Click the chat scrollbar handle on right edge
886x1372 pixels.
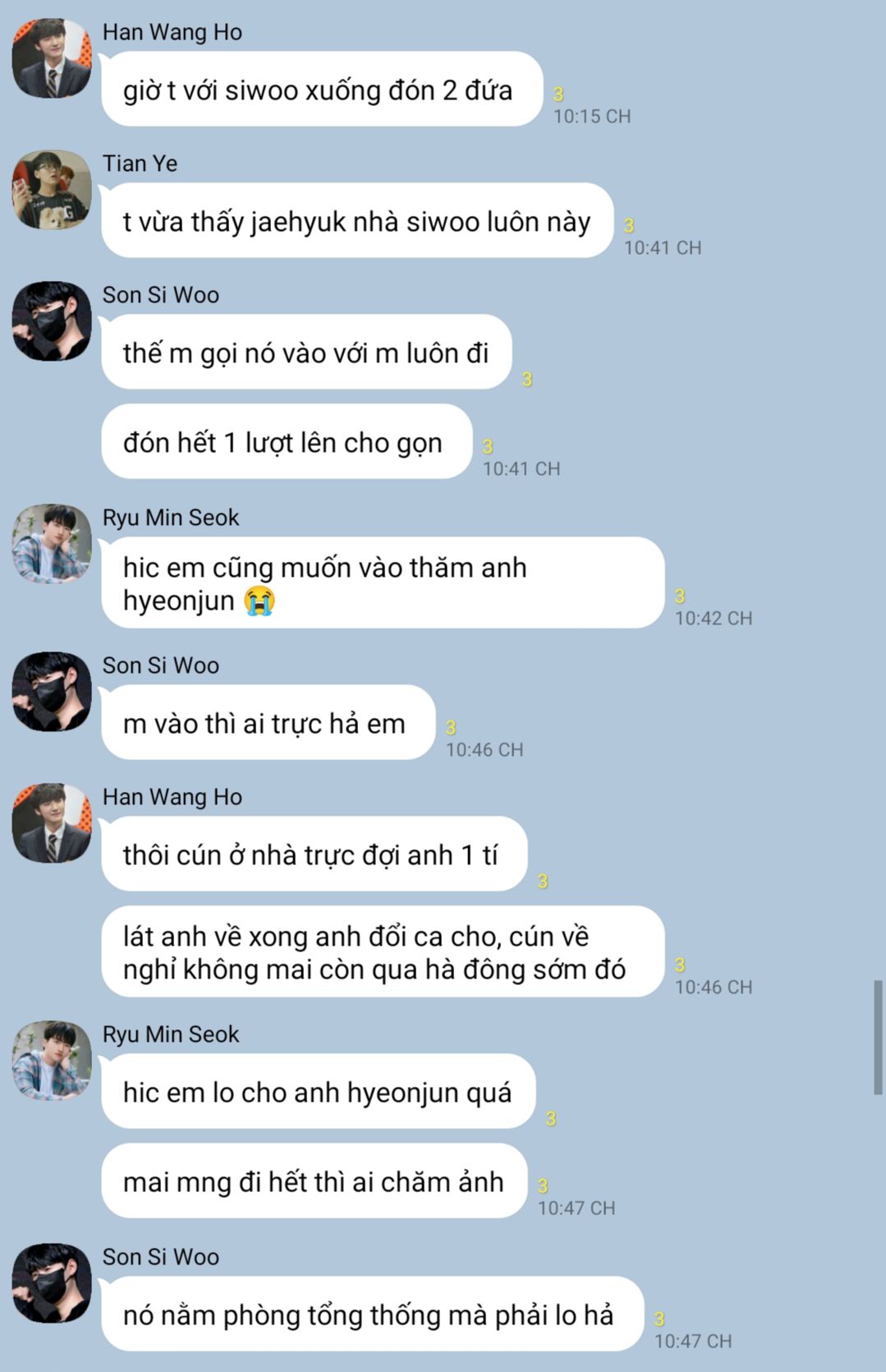[878, 1037]
